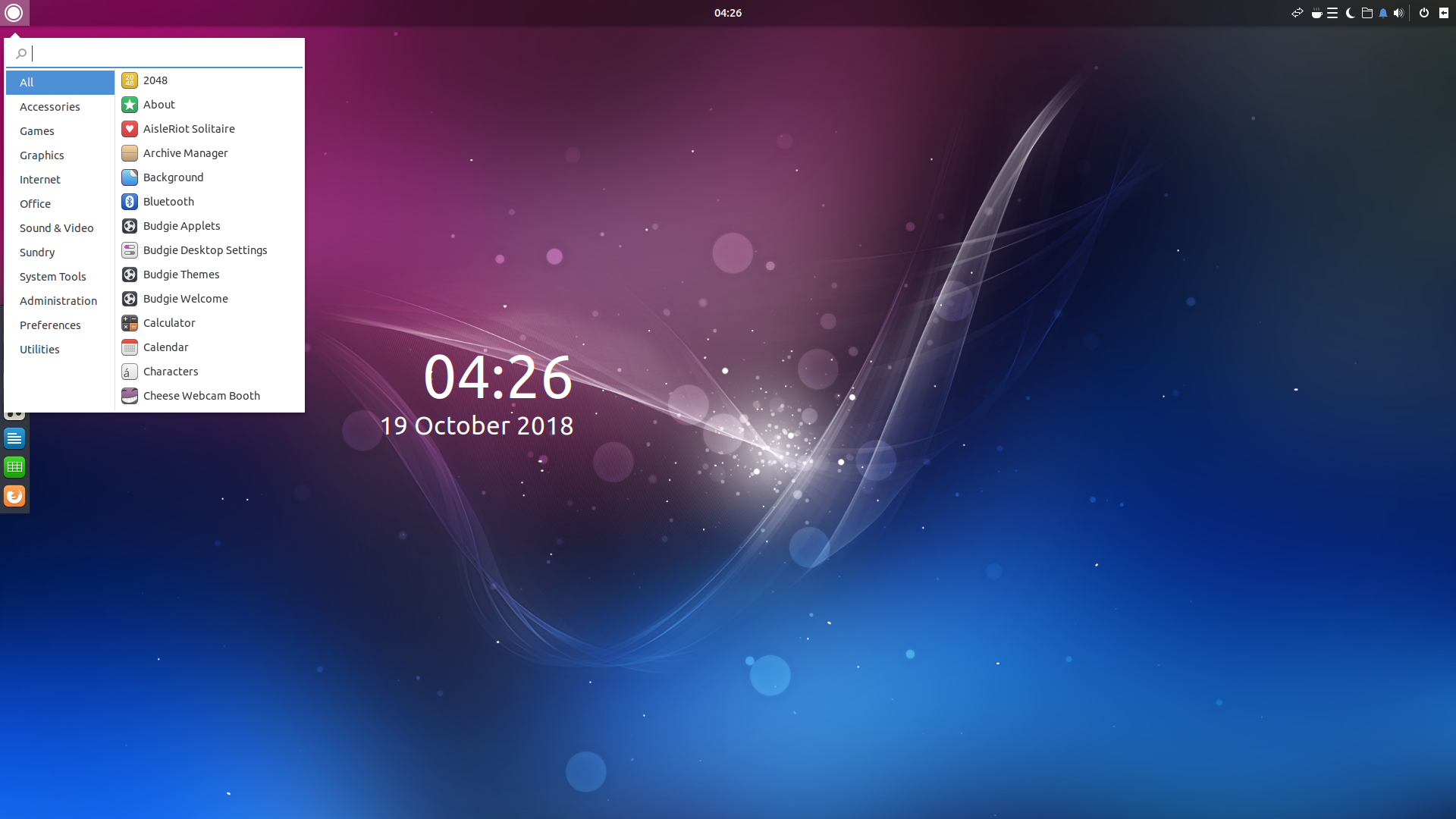Open Archive Manager
Screen dimensions: 1456x819
point(210,153)
